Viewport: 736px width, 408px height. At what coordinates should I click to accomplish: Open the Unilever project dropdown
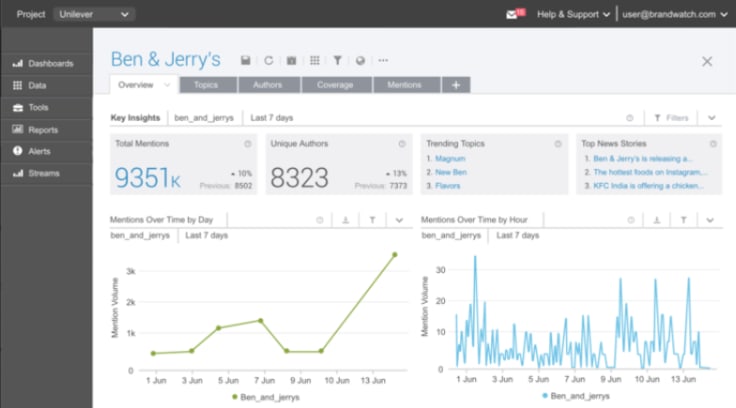(x=94, y=14)
